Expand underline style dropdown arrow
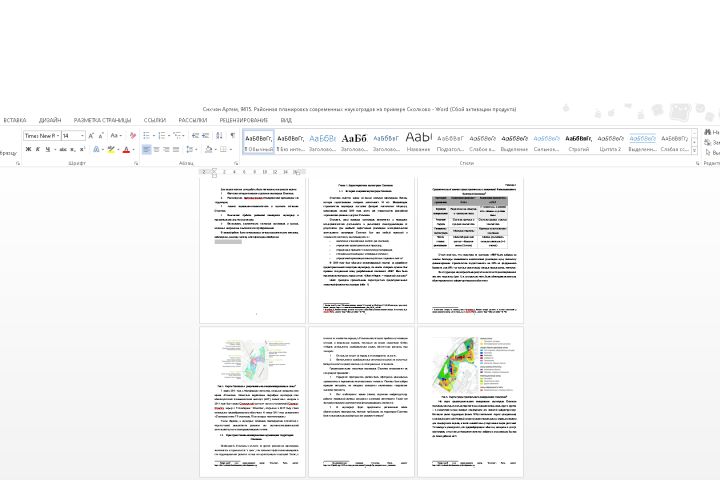The width and height of the screenshot is (720, 480). coord(55,149)
